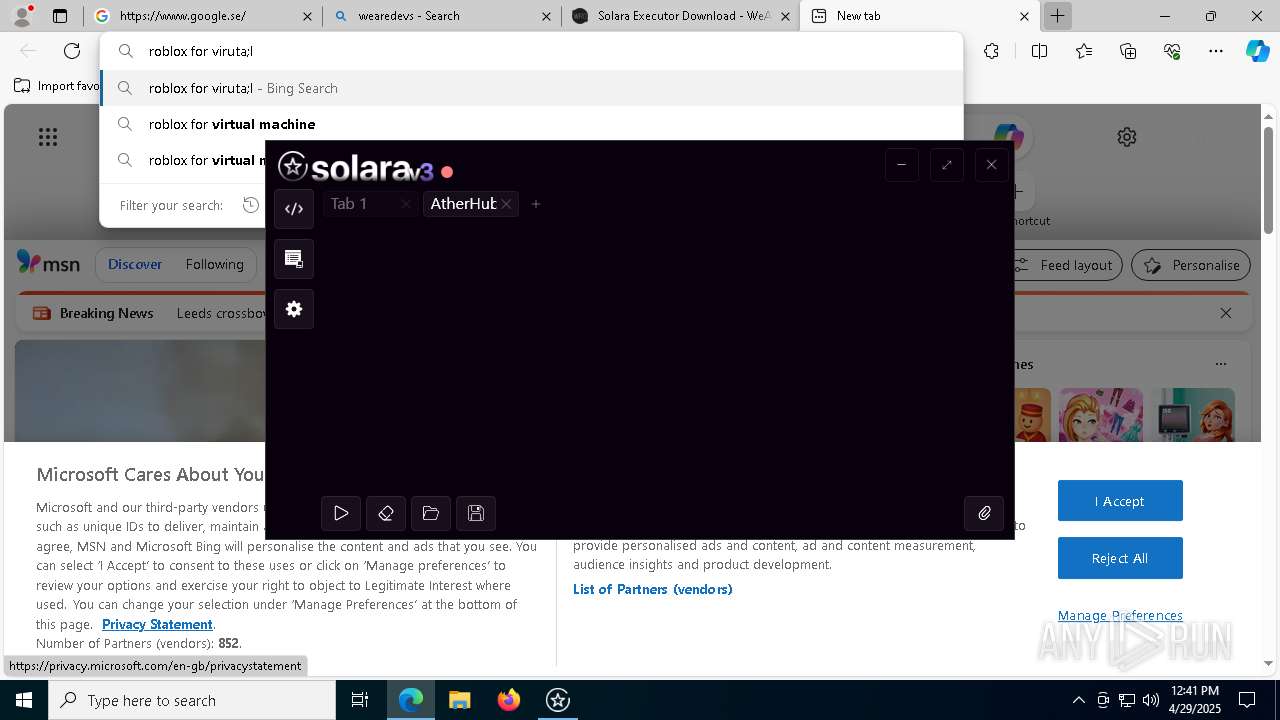Show hidden system tray icons
Screen dimensions: 1280x720
click(x=1078, y=700)
